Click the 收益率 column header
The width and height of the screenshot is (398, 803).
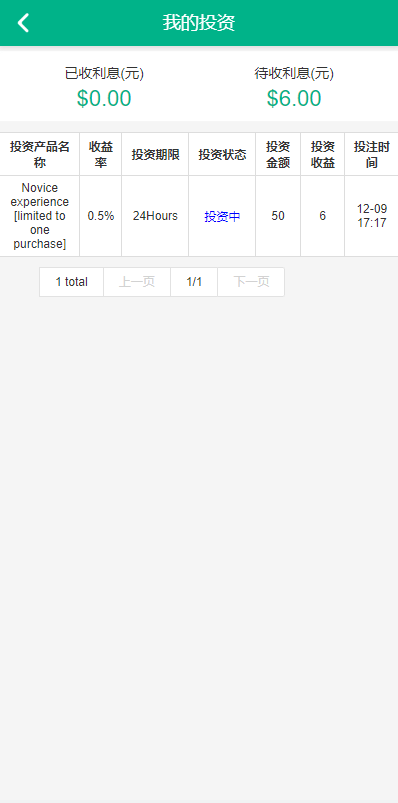click(x=100, y=155)
